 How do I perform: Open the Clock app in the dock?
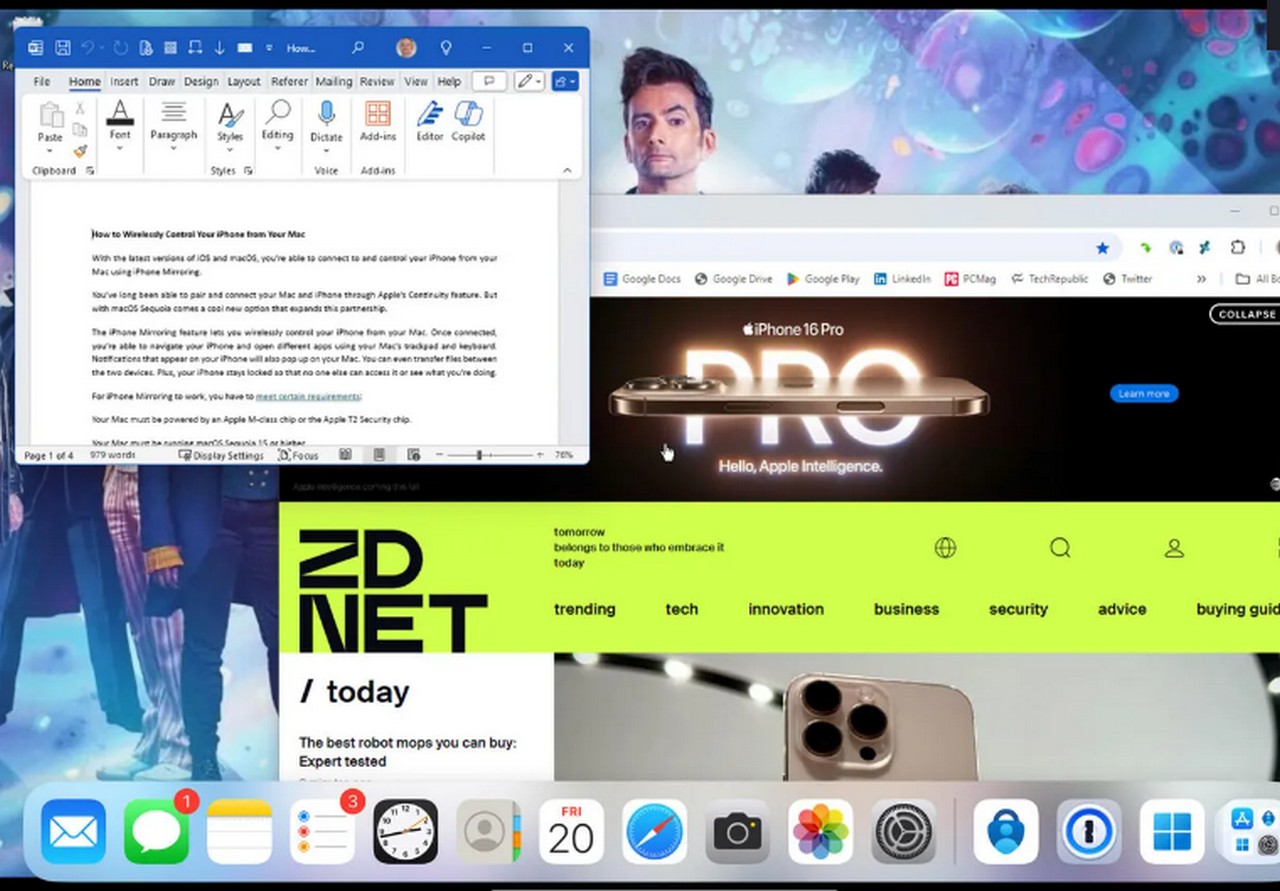coord(405,831)
